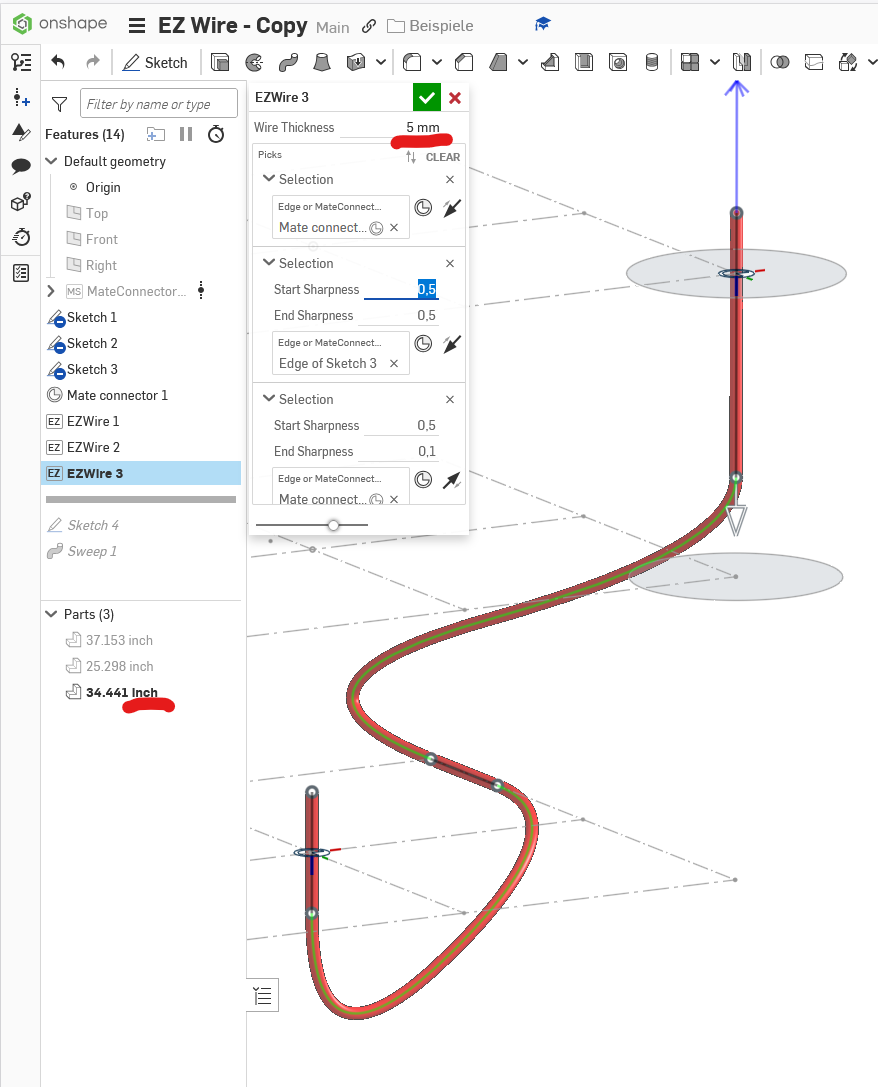
Task: Click the insert configuration icon in sidebar
Action: click(21, 98)
